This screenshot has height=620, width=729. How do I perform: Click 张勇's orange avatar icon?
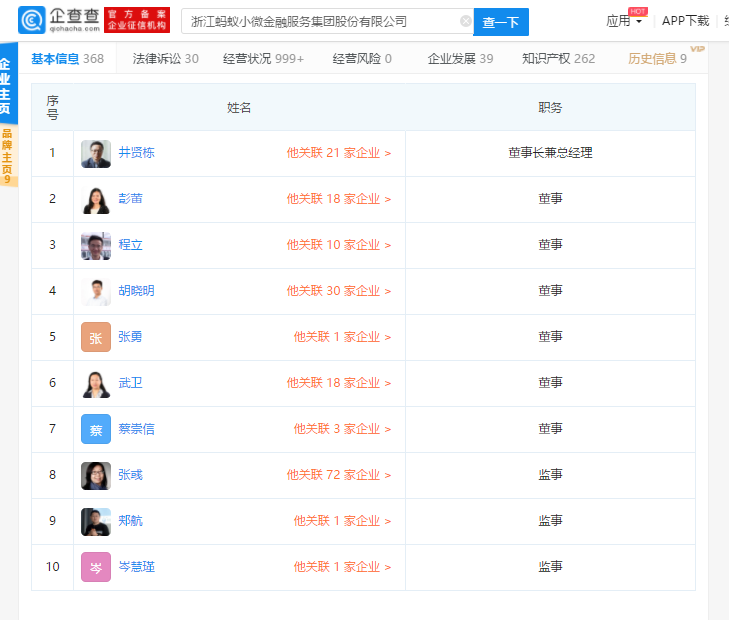tap(96, 338)
